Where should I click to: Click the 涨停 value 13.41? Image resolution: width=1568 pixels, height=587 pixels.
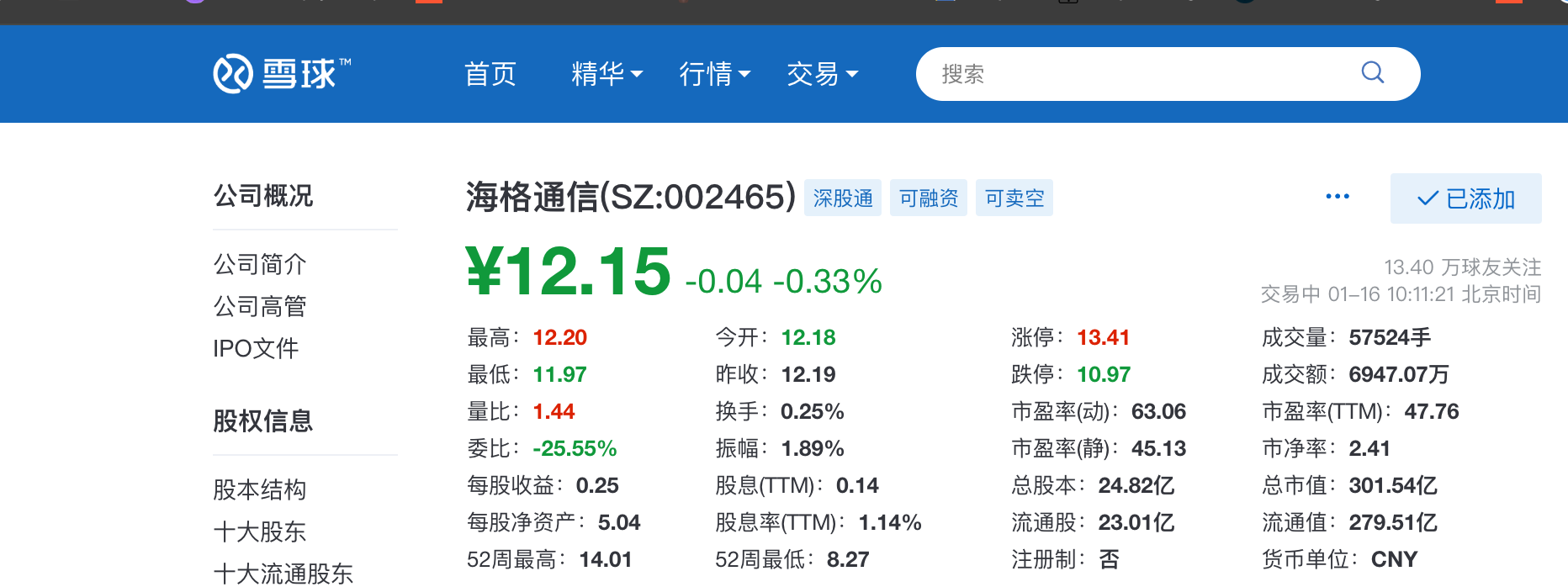[1104, 337]
